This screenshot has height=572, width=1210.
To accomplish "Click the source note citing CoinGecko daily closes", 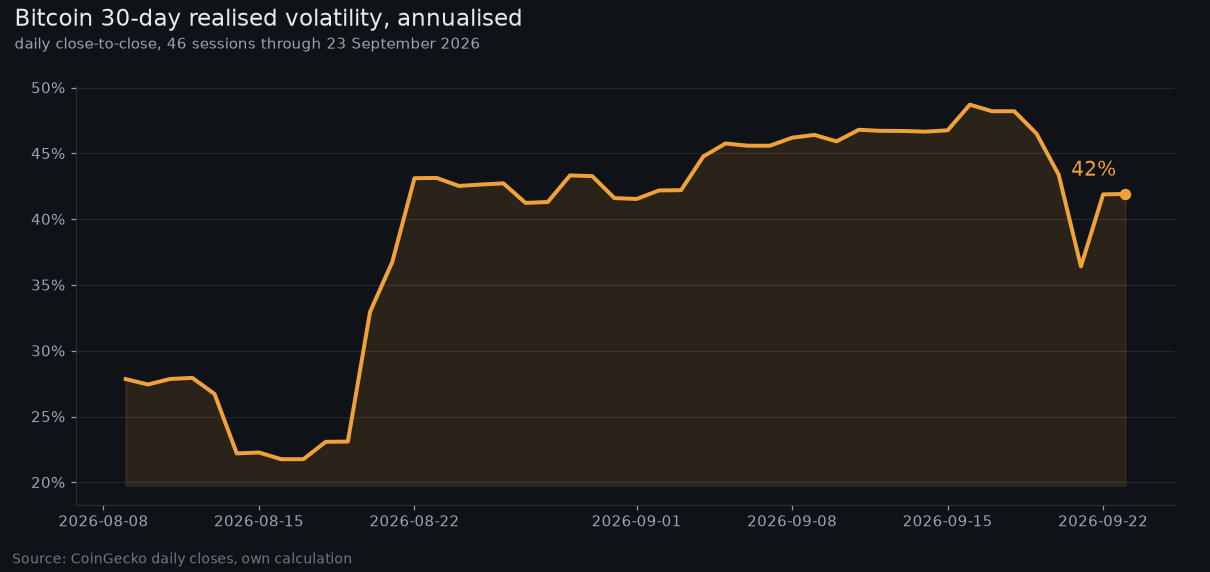I will [x=182, y=559].
